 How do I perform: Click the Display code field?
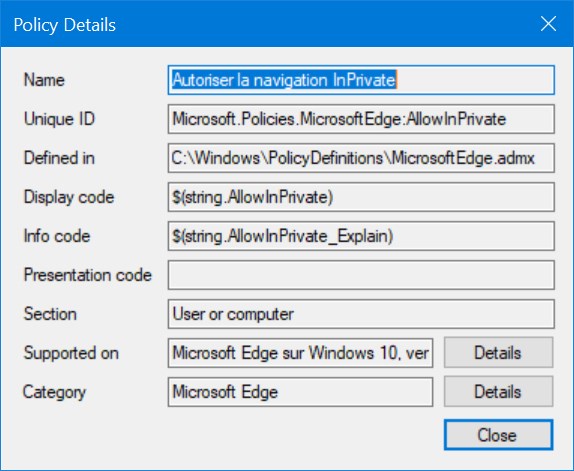point(361,197)
